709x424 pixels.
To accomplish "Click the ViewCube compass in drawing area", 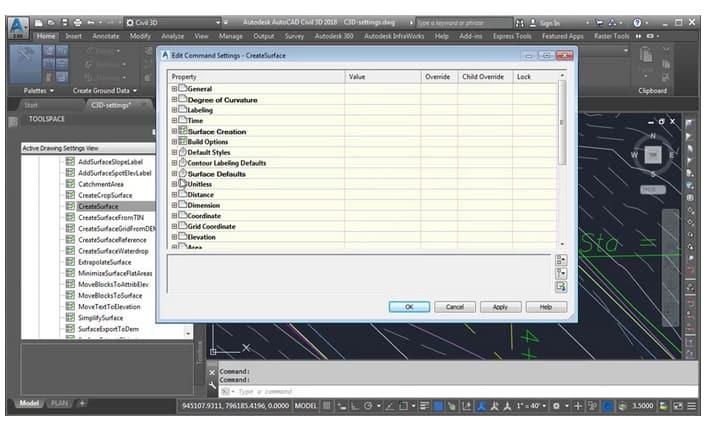I will (652, 155).
